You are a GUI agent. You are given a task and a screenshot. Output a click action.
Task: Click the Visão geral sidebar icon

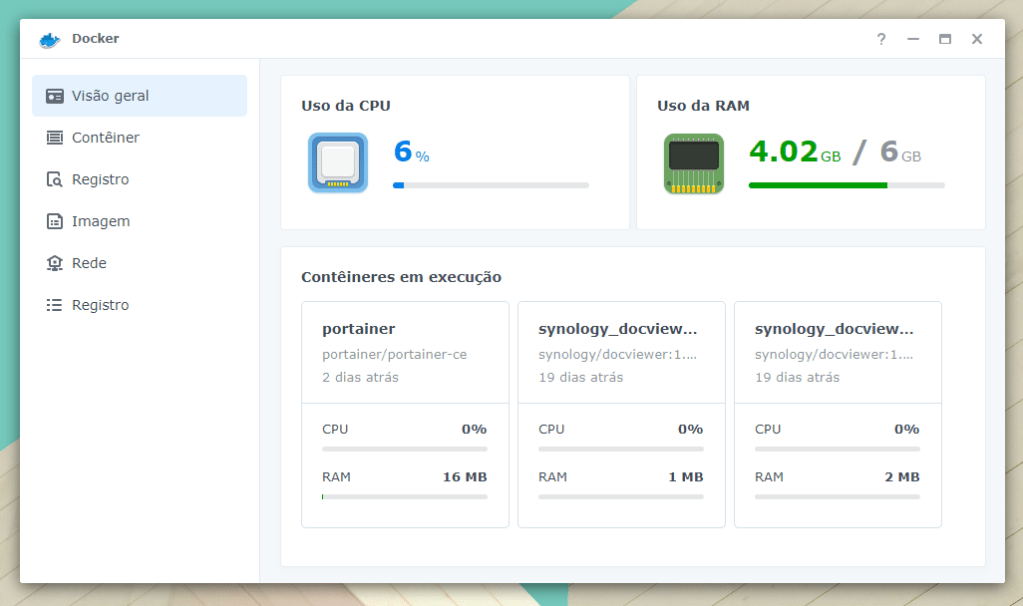55,96
